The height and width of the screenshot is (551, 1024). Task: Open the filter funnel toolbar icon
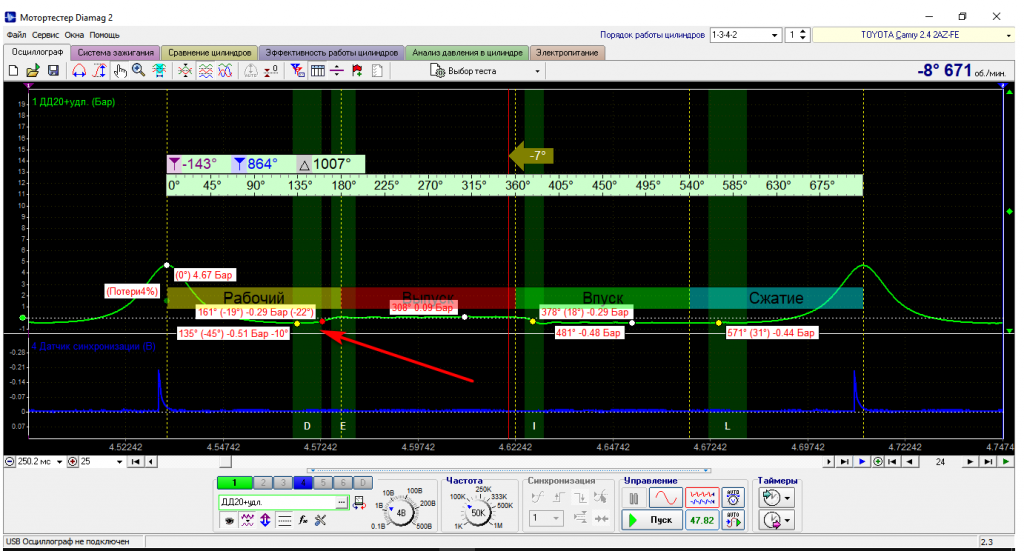tap(298, 71)
